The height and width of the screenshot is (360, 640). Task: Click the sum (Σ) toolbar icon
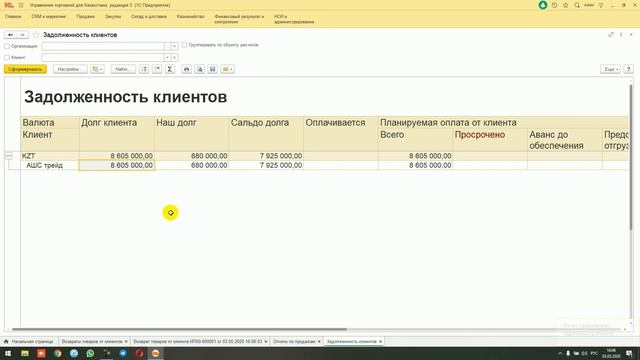coord(170,69)
